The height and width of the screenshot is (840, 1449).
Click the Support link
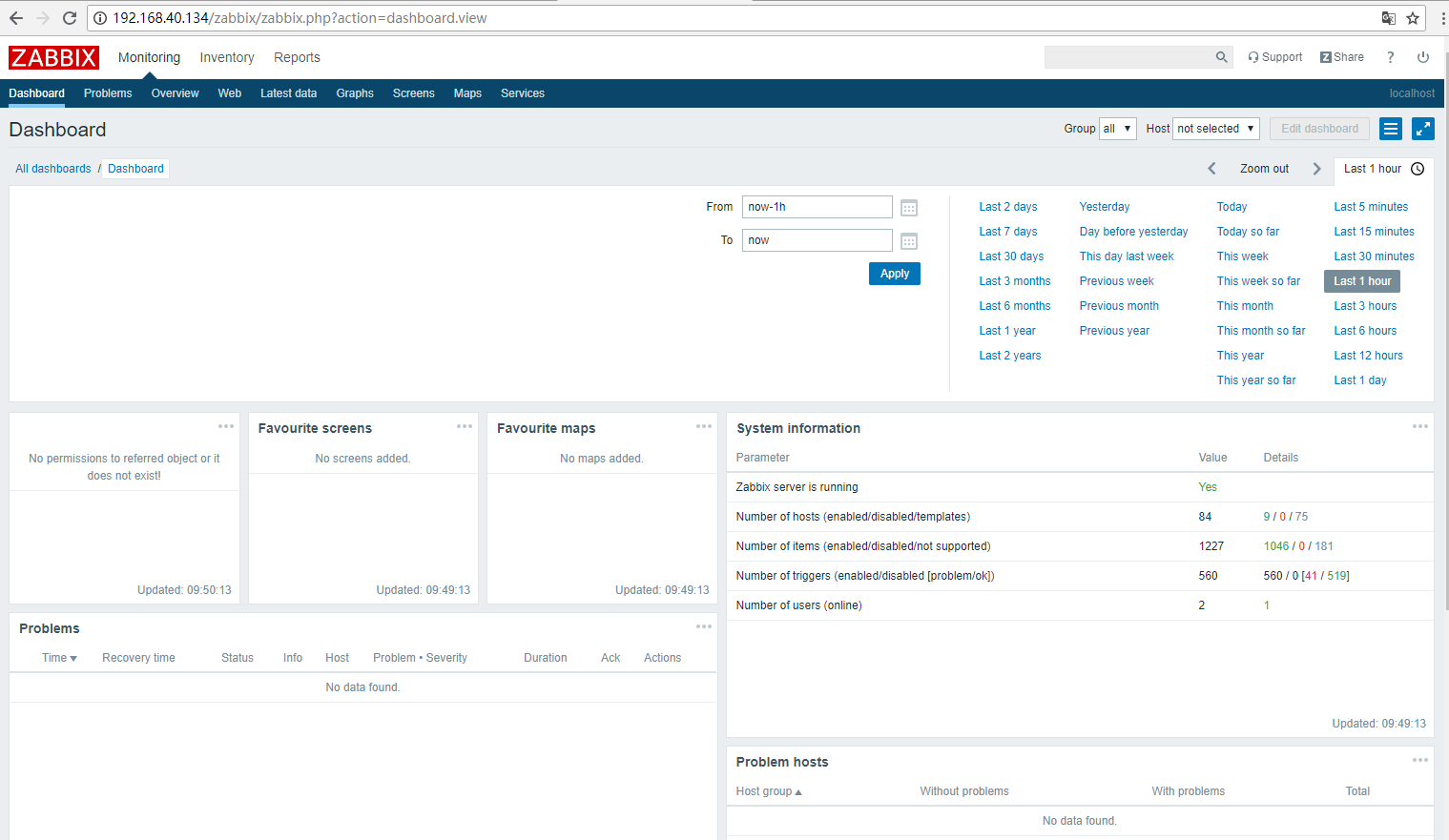pos(1275,57)
